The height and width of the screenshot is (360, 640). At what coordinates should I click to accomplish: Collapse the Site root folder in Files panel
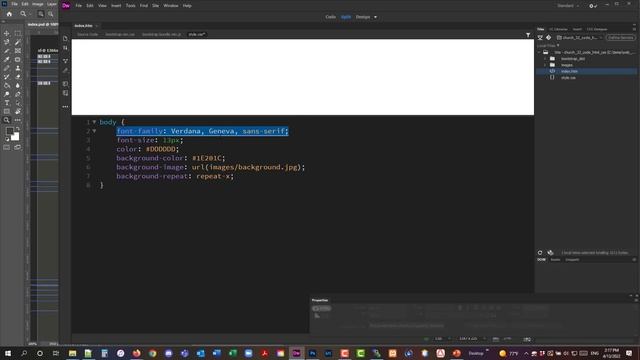pyautogui.click(x=539, y=53)
